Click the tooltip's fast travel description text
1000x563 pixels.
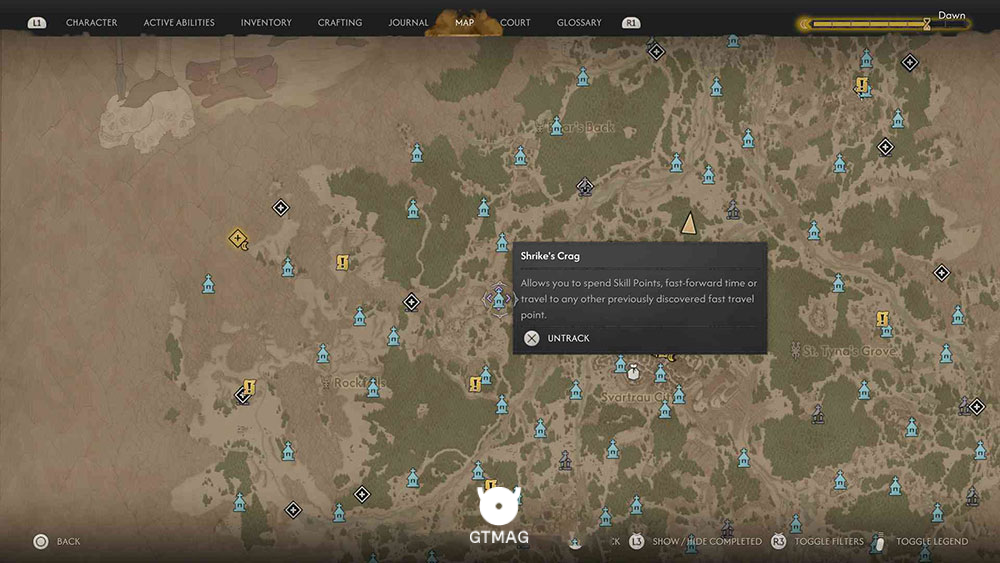tap(638, 298)
